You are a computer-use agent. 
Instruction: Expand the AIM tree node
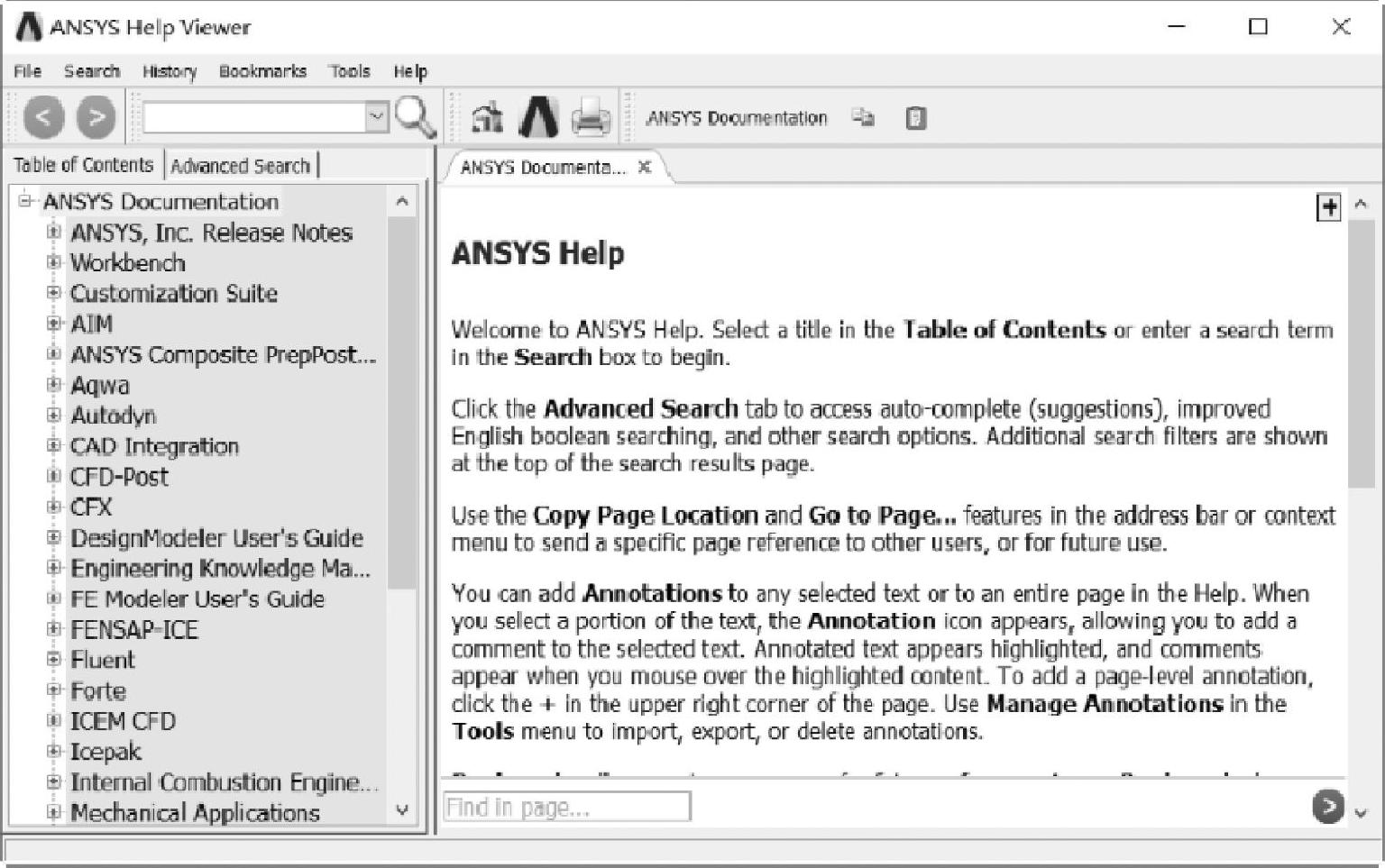click(x=53, y=324)
